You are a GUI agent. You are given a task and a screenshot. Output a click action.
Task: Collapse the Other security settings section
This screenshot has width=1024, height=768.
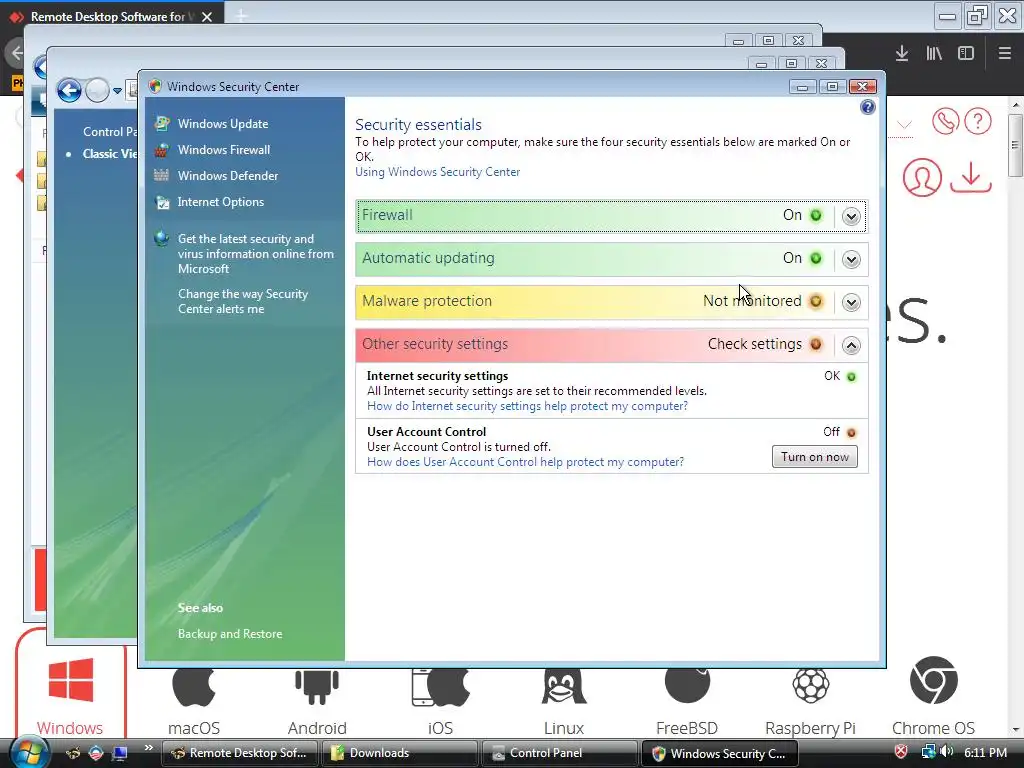pyautogui.click(x=851, y=345)
